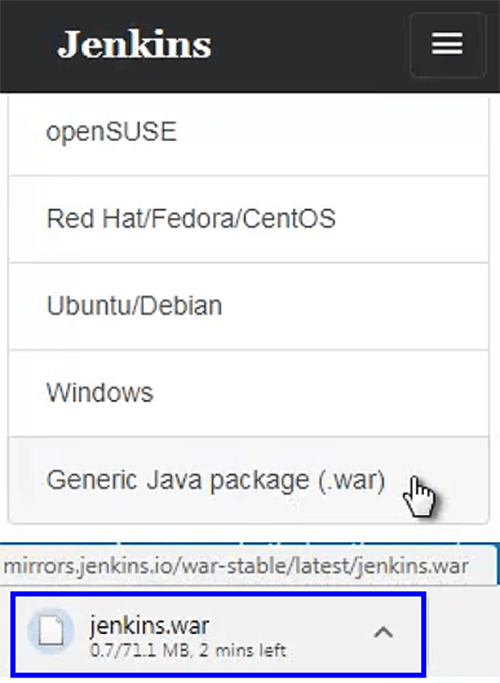The height and width of the screenshot is (683, 500).
Task: Click the mirrors.jenkins.io status bar URL
Action: click(x=236, y=566)
